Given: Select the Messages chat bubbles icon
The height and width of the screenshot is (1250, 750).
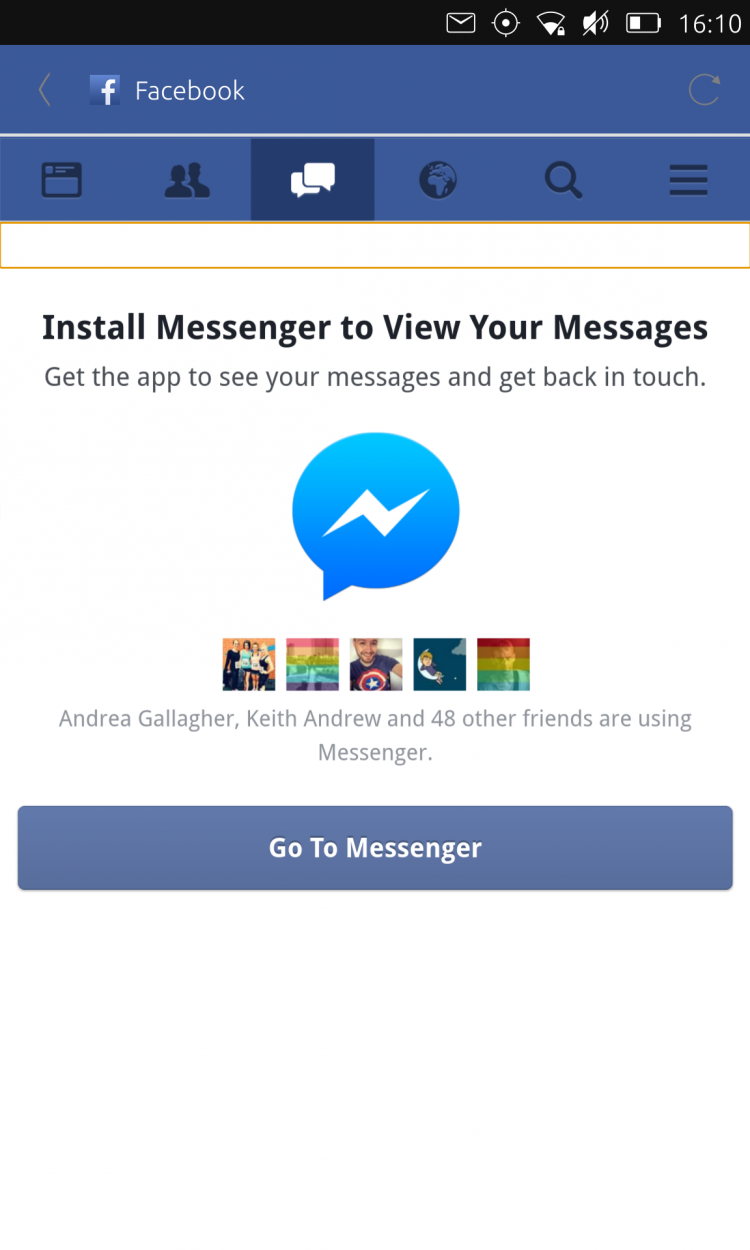Looking at the screenshot, I should (312, 180).
